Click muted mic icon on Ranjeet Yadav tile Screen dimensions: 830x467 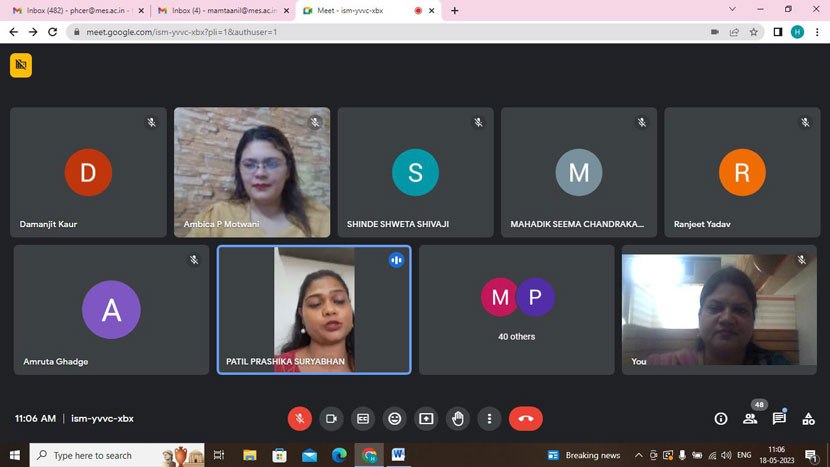click(x=805, y=122)
